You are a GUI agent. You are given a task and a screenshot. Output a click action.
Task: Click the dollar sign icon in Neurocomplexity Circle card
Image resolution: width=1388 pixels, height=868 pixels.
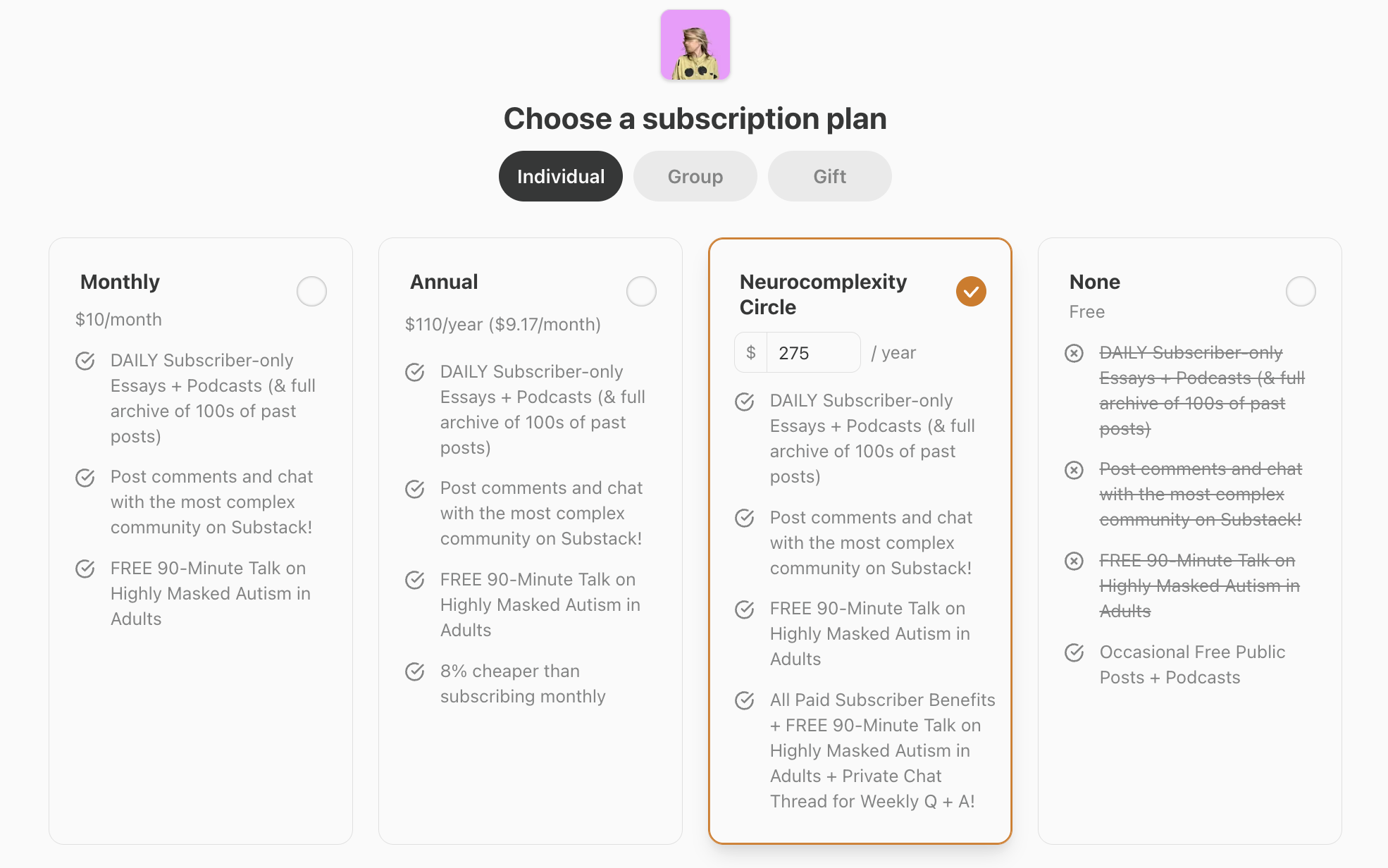coord(750,352)
